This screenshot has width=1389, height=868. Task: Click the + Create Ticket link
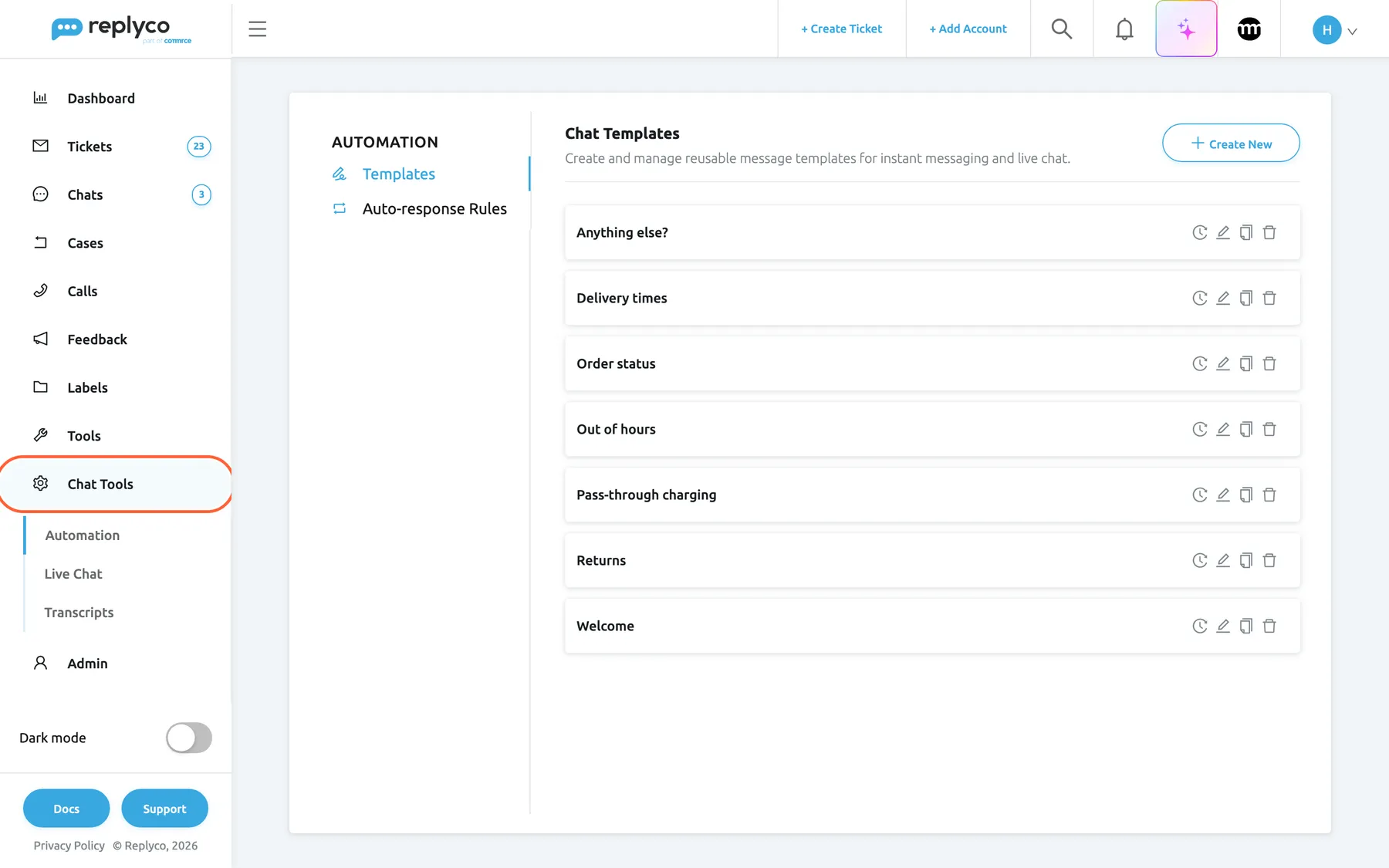click(841, 29)
